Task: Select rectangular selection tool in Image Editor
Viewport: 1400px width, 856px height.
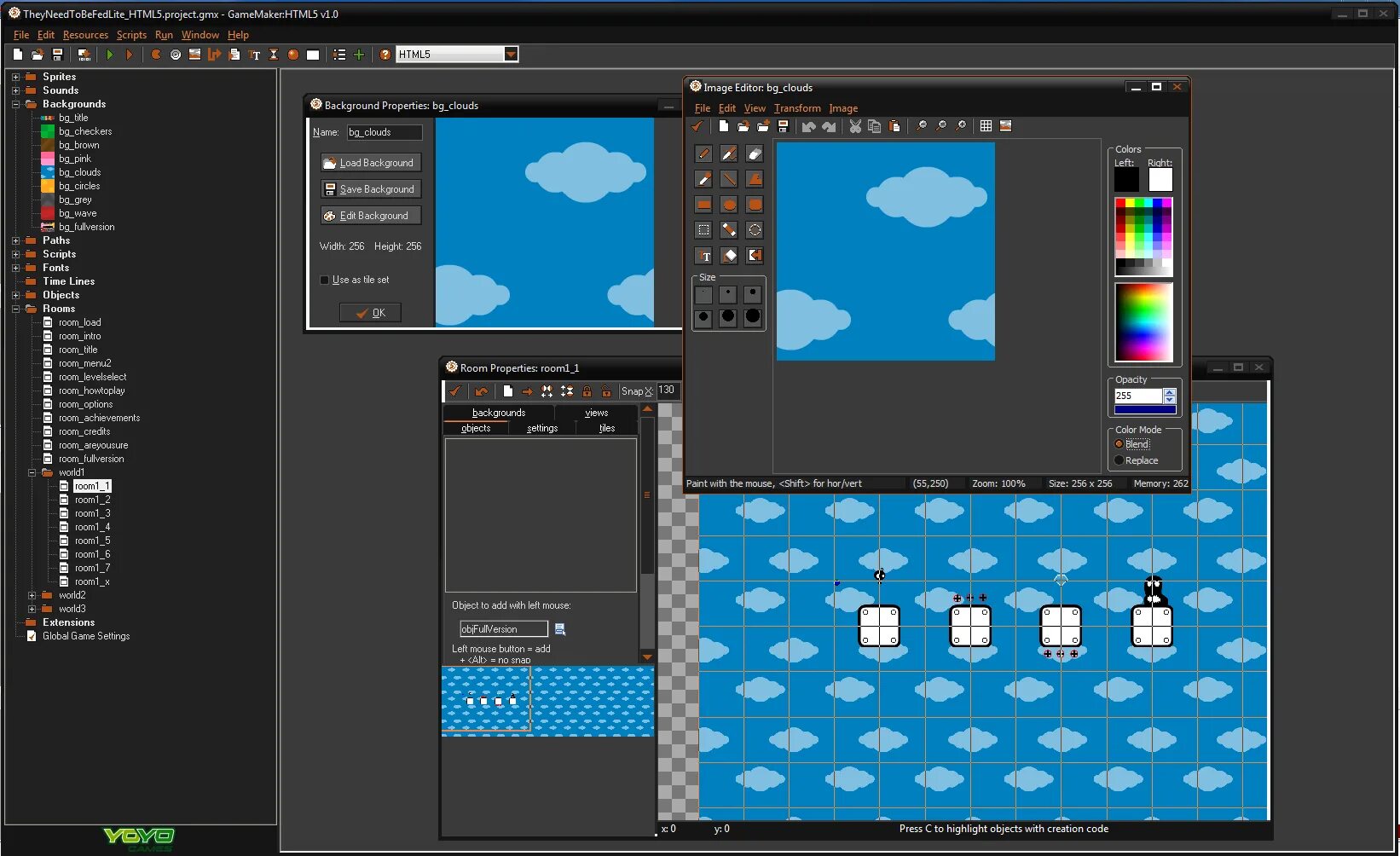Action: point(703,230)
